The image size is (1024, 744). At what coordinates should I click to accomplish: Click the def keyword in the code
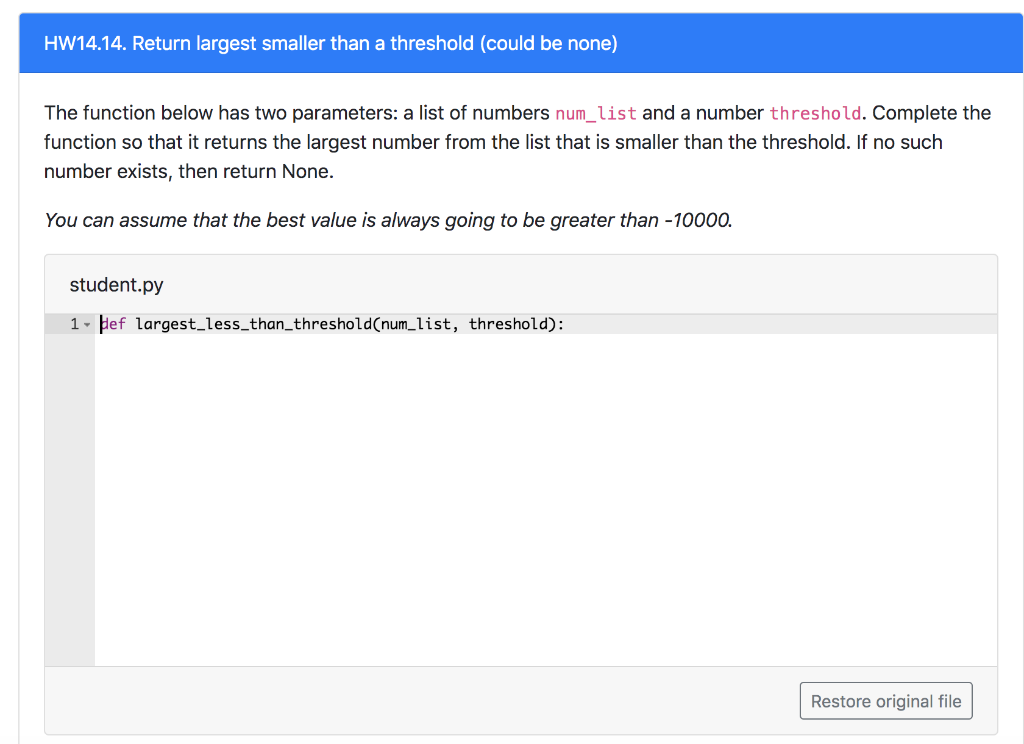113,323
